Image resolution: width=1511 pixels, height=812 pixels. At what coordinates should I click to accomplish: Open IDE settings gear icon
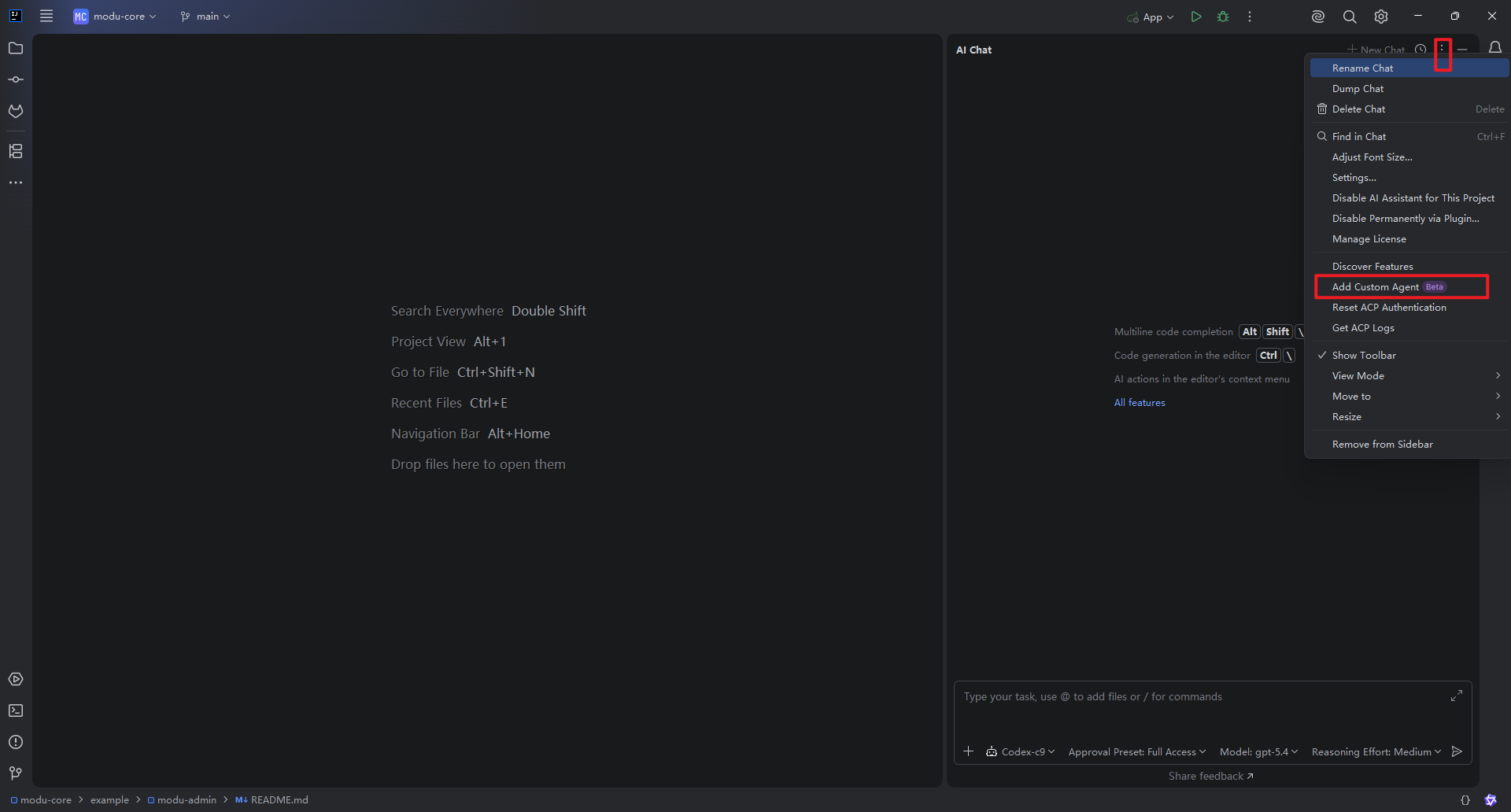pyautogui.click(x=1381, y=17)
